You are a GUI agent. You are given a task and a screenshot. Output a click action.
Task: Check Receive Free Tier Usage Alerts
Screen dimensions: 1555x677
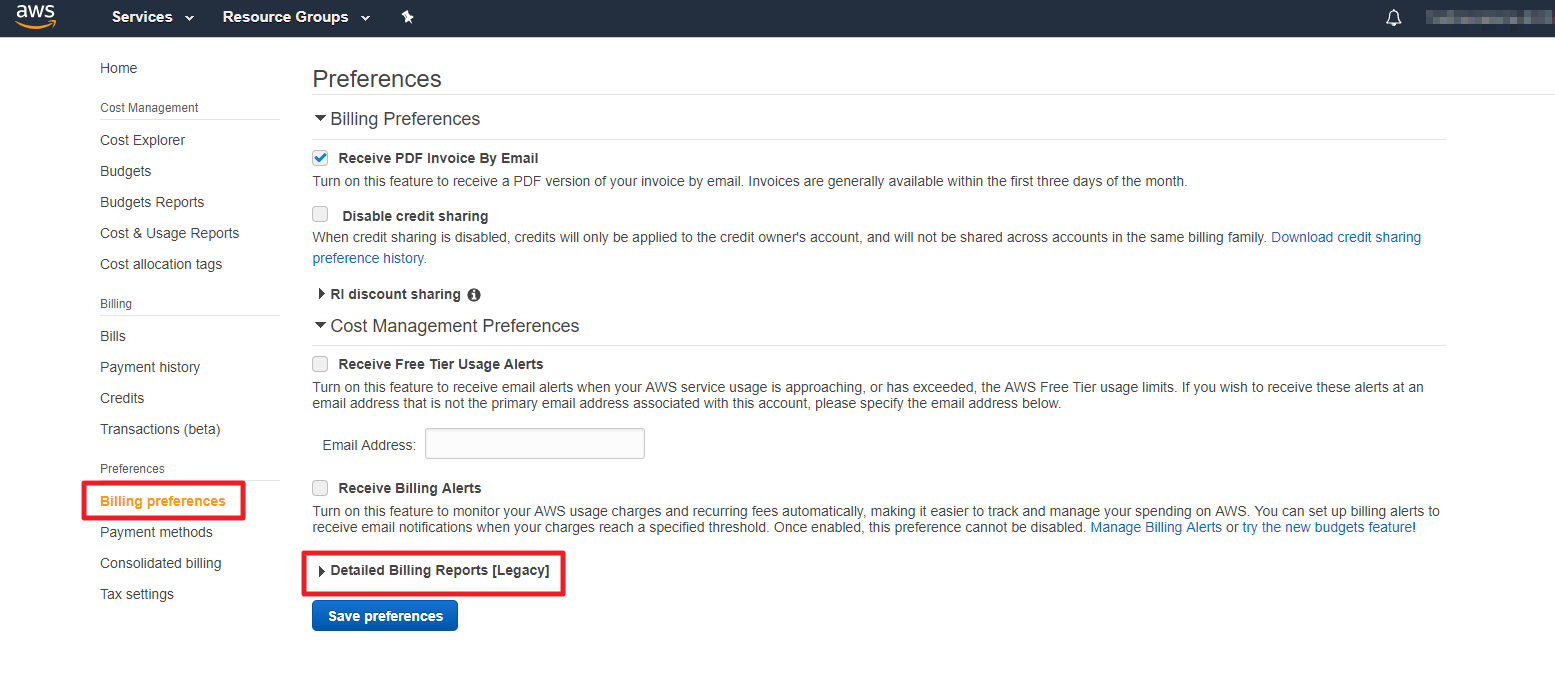[320, 364]
